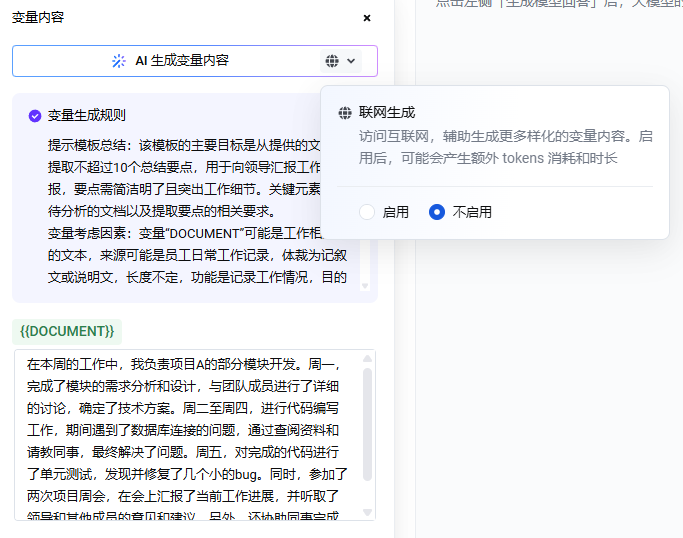This screenshot has width=683, height=538.
Task: Click the line starting 在本周的工作中
Action: click(x=183, y=364)
